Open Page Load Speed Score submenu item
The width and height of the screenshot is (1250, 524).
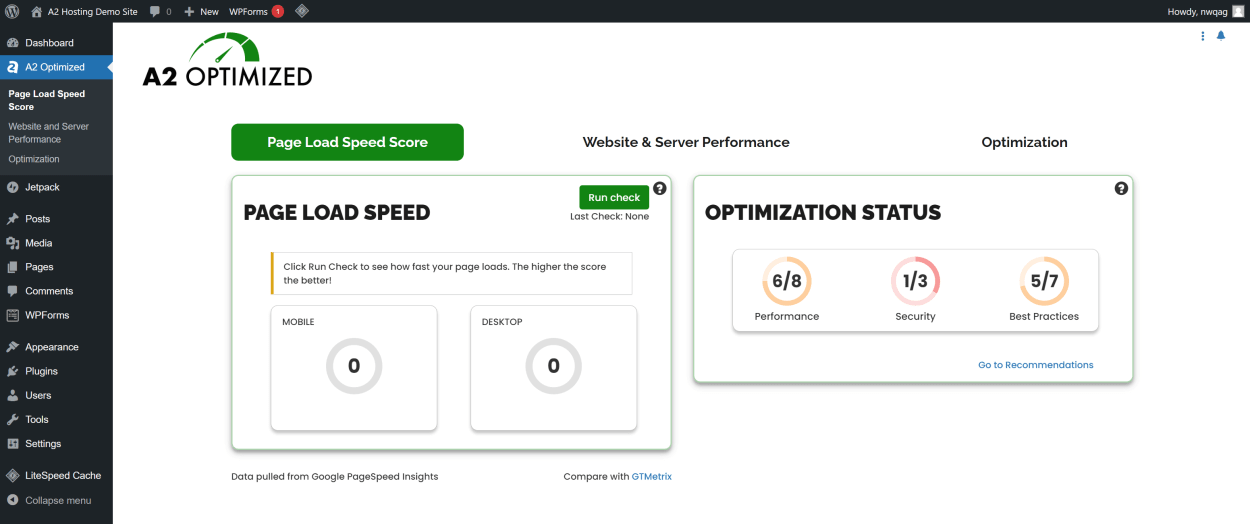click(46, 100)
